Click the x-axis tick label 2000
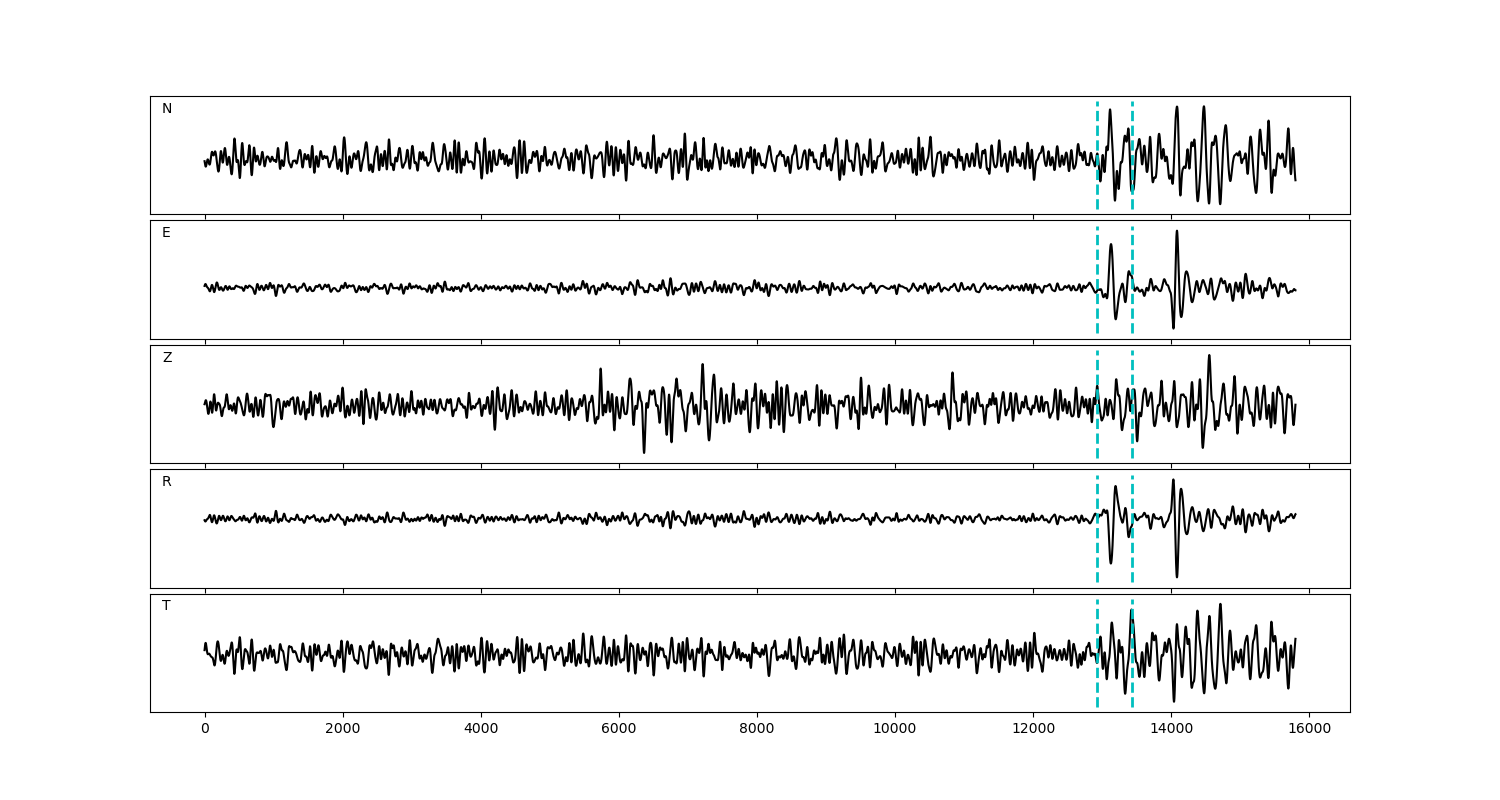This screenshot has height=800, width=1500. [x=343, y=730]
